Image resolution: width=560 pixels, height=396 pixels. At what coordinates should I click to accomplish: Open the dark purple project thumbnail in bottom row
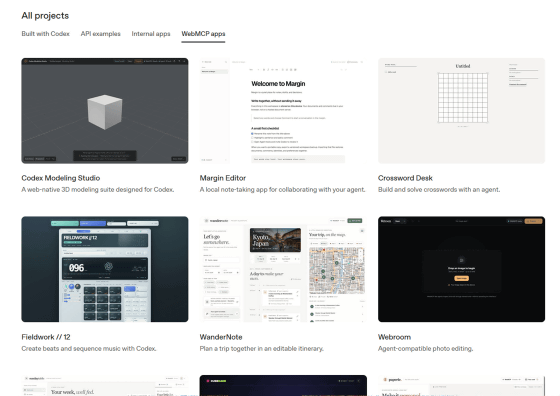coord(283,385)
